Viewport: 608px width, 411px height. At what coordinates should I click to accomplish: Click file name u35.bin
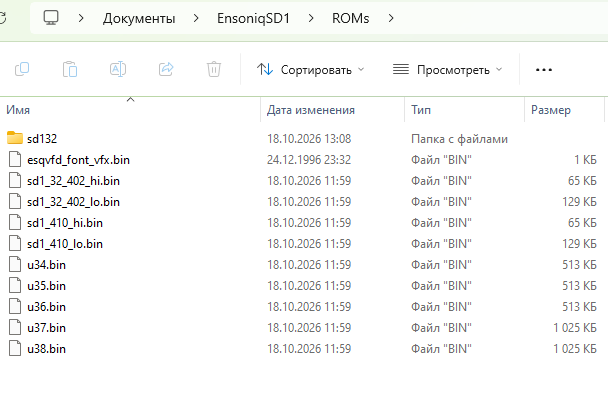coord(46,285)
